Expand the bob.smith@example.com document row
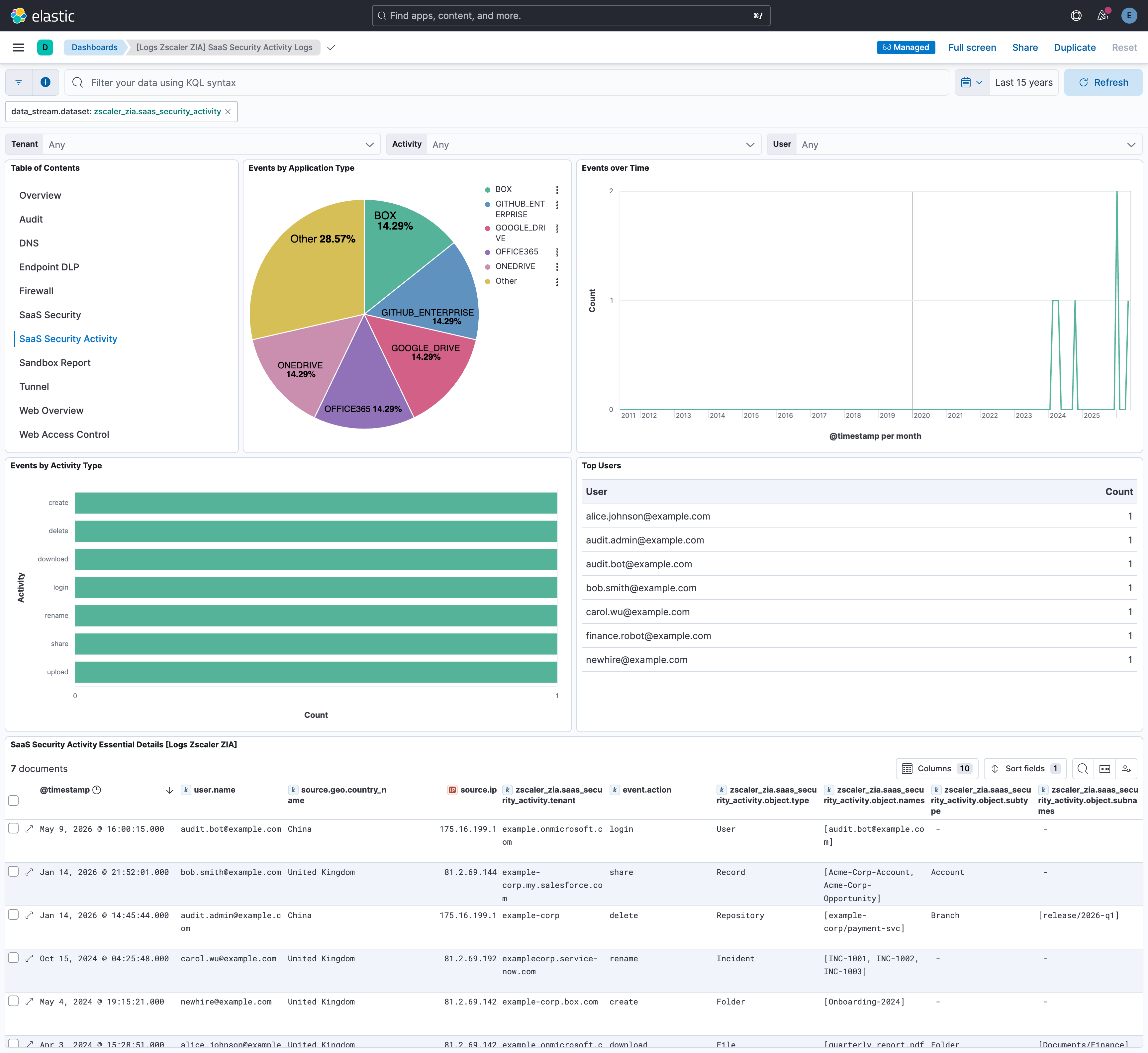The height and width of the screenshot is (1053, 1148). [x=29, y=872]
